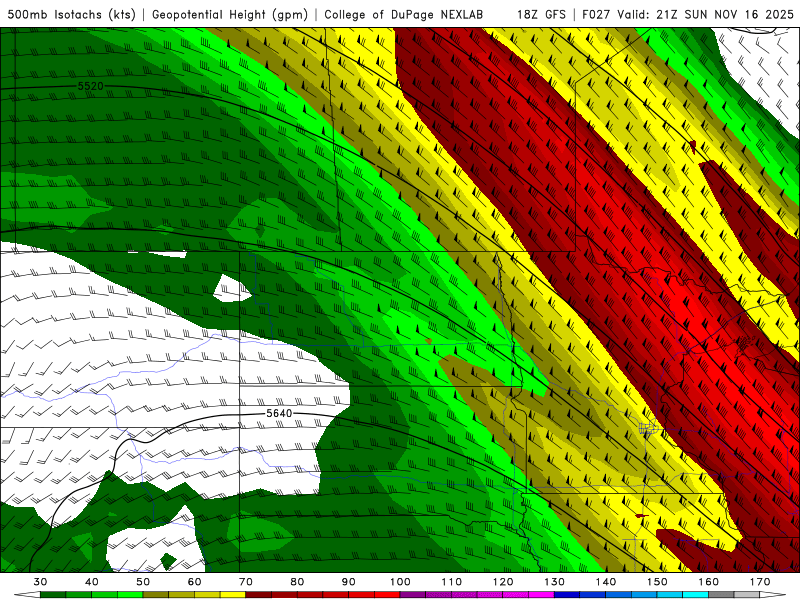Click the "Geopotential Height (gpm)" title text
The height and width of the screenshot is (600, 800).
click(x=230, y=14)
